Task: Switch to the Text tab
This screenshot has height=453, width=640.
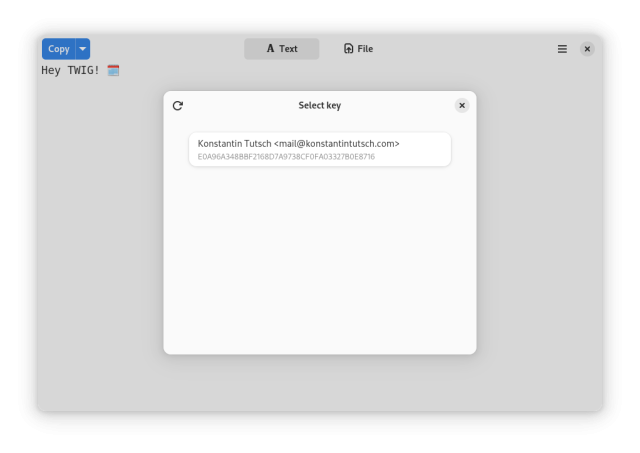Action: tap(282, 49)
